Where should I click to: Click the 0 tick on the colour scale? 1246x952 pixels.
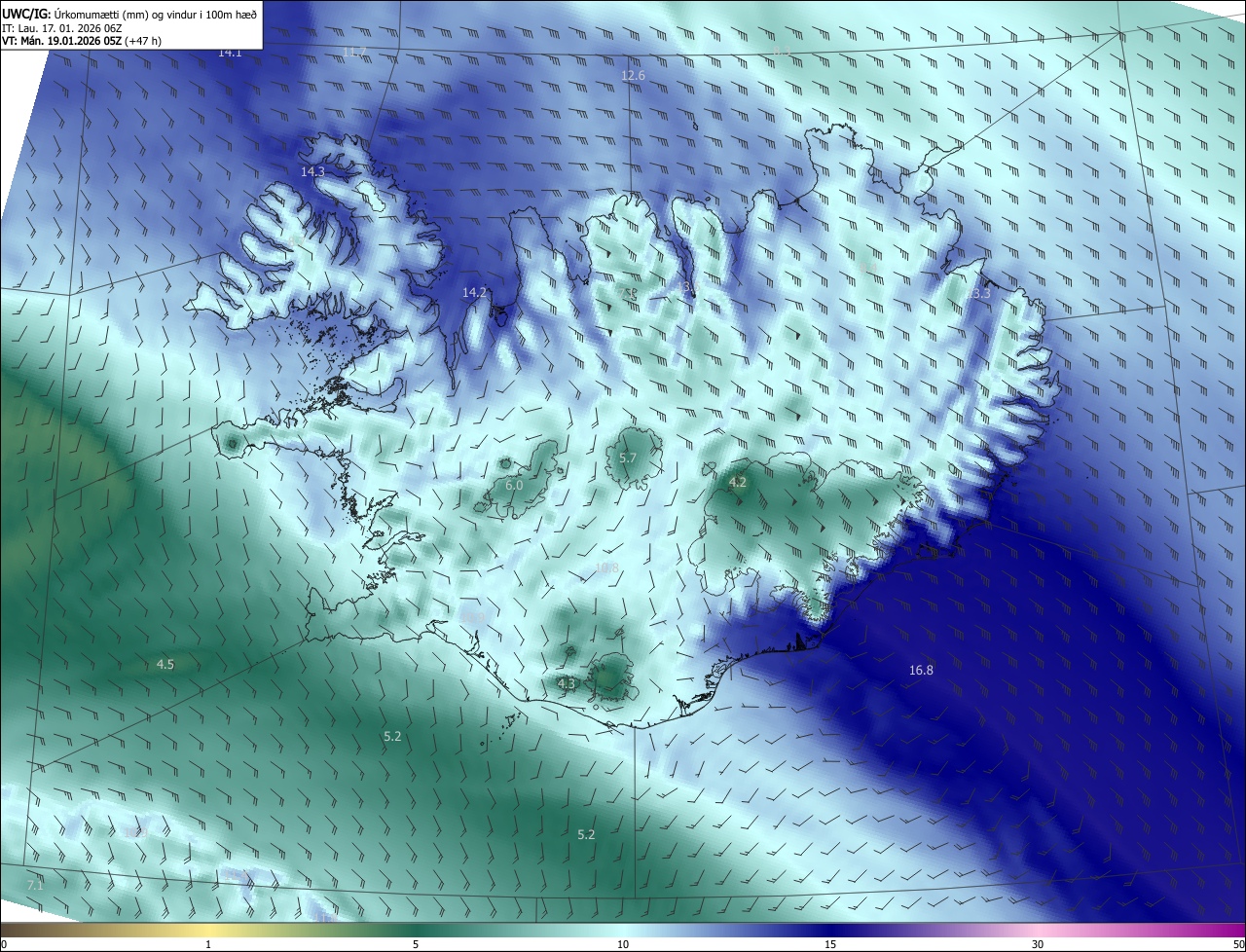[4, 945]
